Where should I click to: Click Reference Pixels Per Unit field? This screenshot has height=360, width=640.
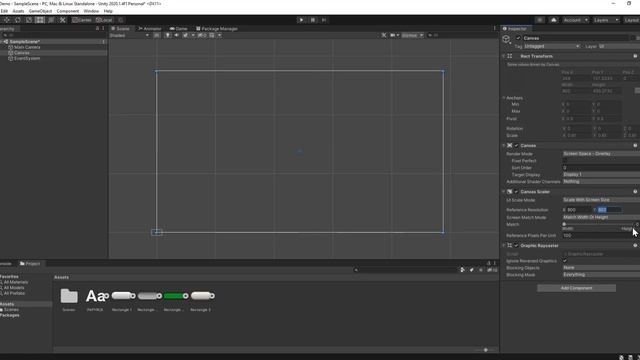(x=601, y=236)
